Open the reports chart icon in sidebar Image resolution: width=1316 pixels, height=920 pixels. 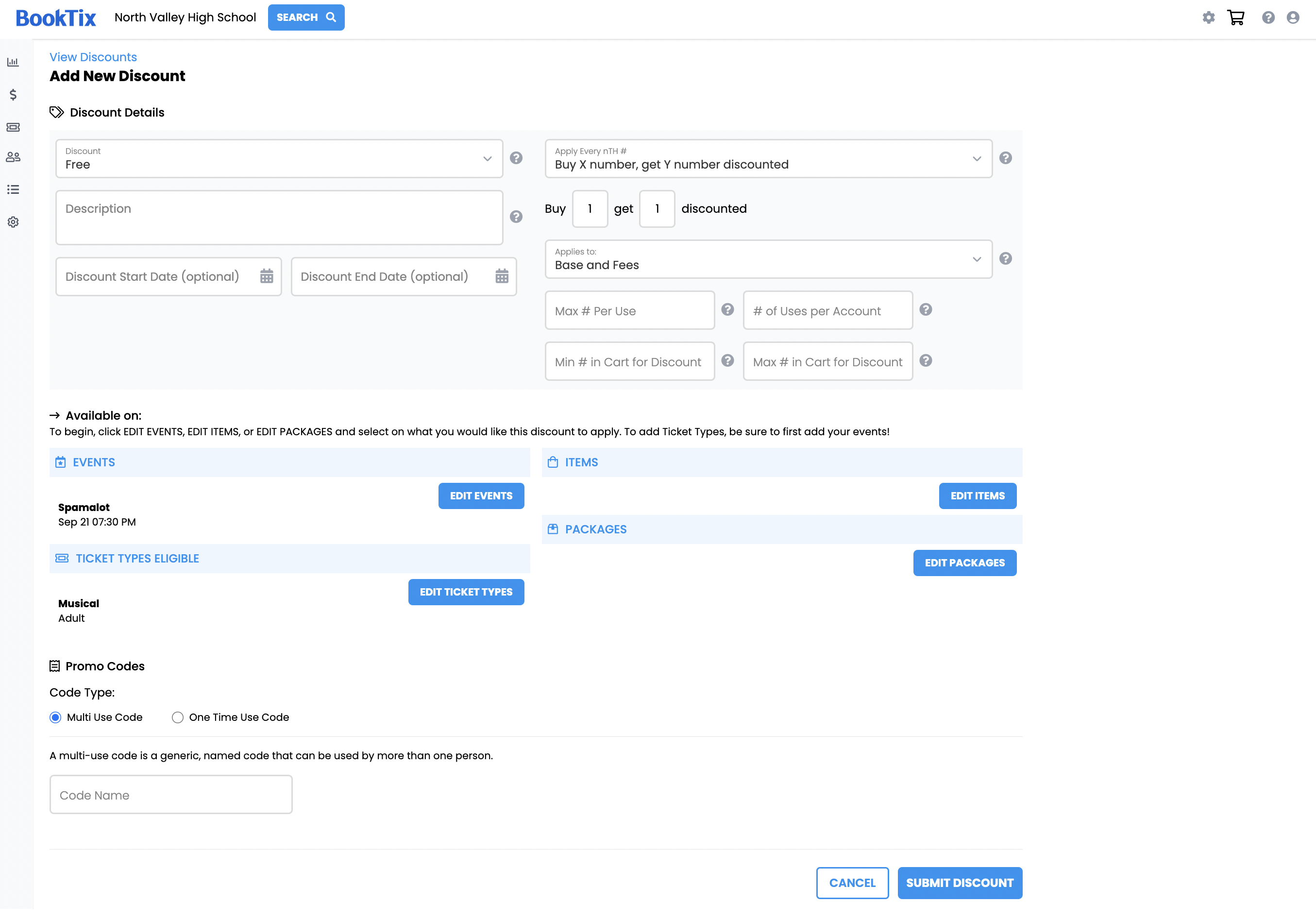click(13, 62)
